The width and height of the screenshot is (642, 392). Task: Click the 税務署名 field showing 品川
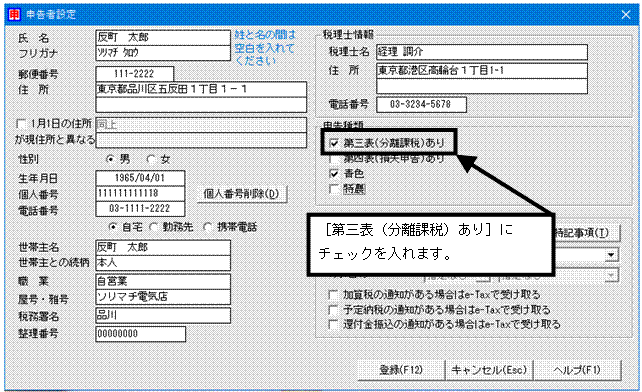click(x=163, y=315)
